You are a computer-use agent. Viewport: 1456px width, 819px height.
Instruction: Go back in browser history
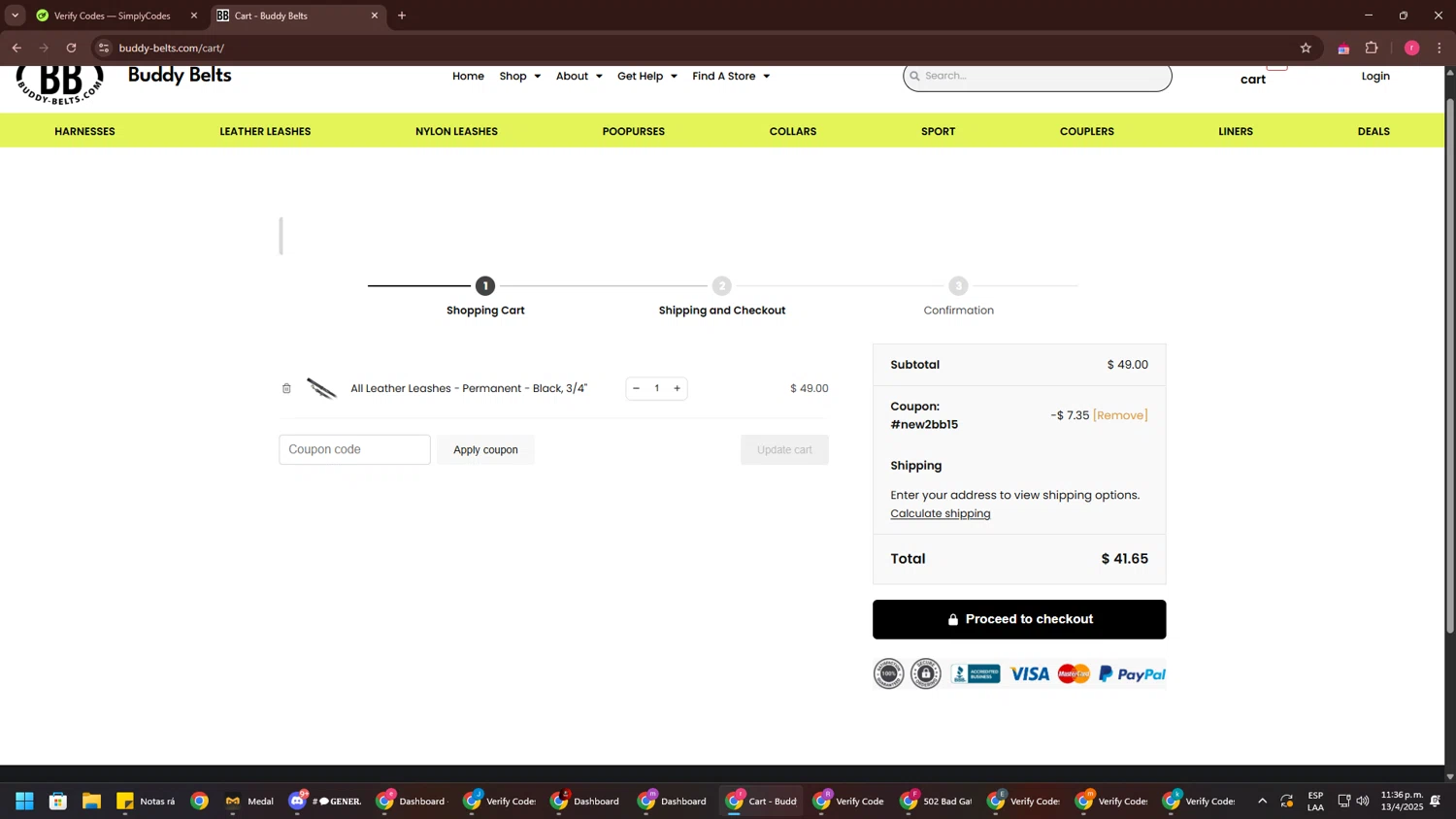click(x=17, y=48)
